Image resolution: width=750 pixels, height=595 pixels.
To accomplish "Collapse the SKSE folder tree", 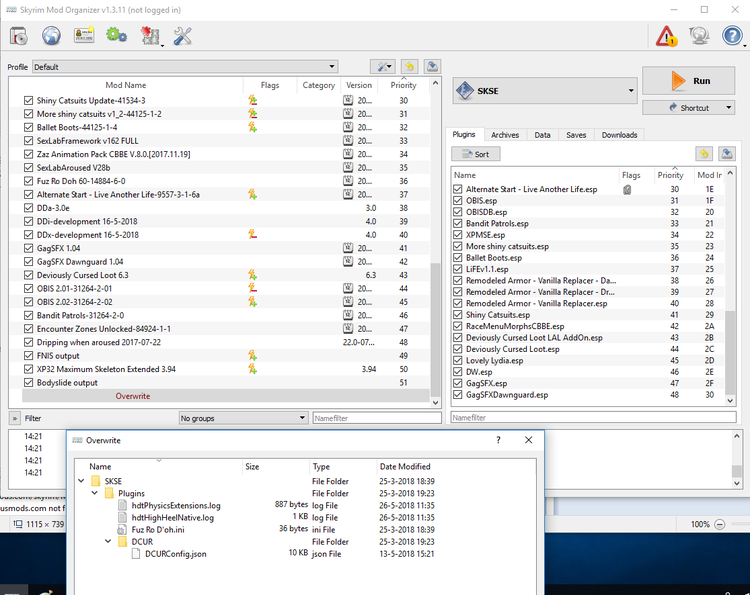I will [81, 481].
